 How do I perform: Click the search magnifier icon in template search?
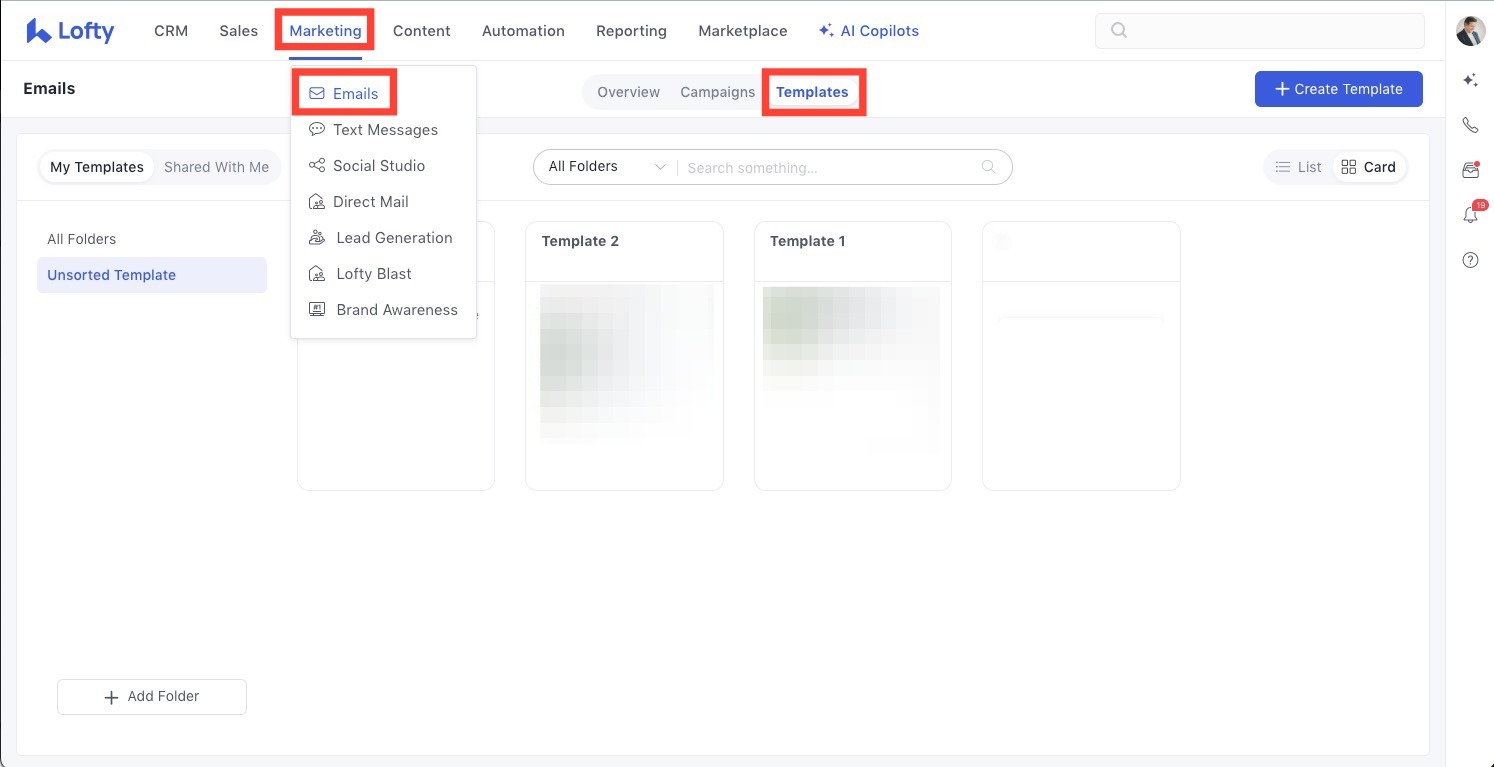point(988,167)
